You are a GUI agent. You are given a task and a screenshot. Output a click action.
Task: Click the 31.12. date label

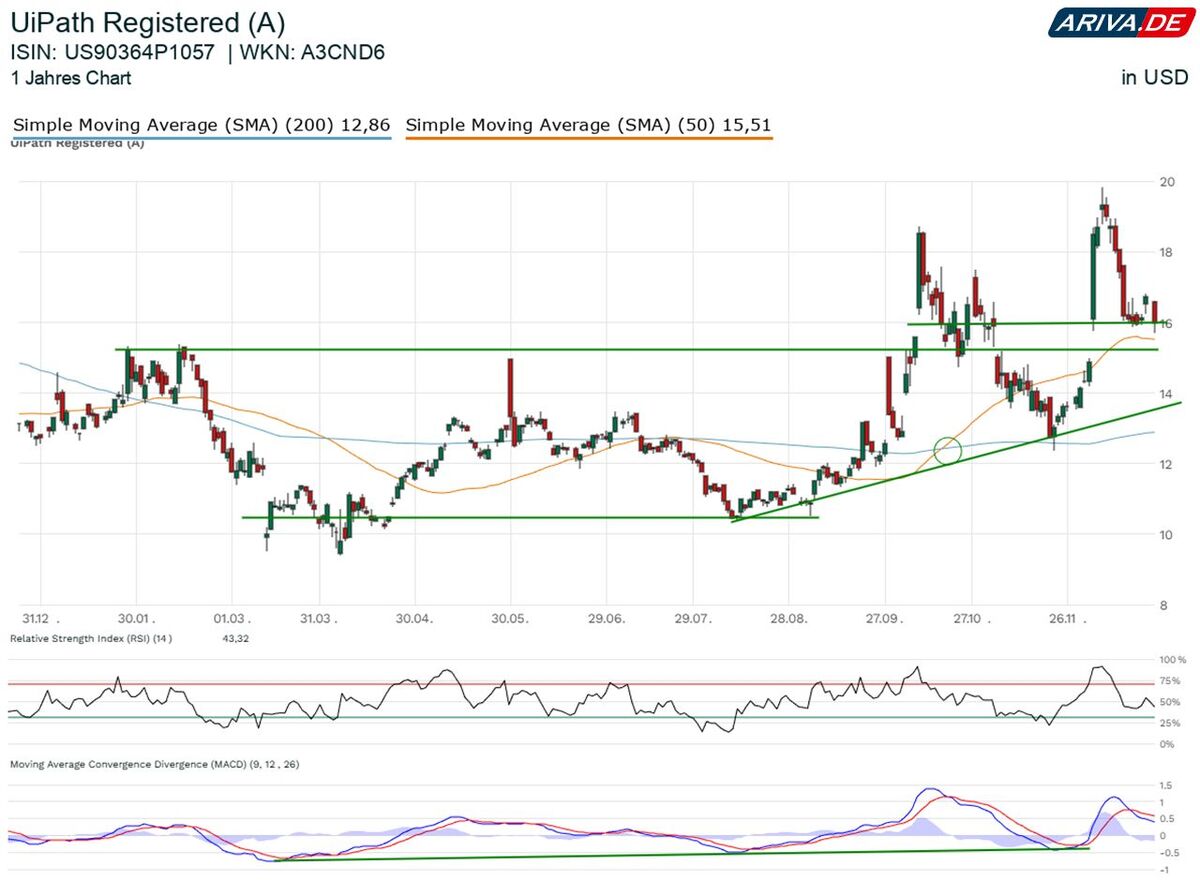41,620
